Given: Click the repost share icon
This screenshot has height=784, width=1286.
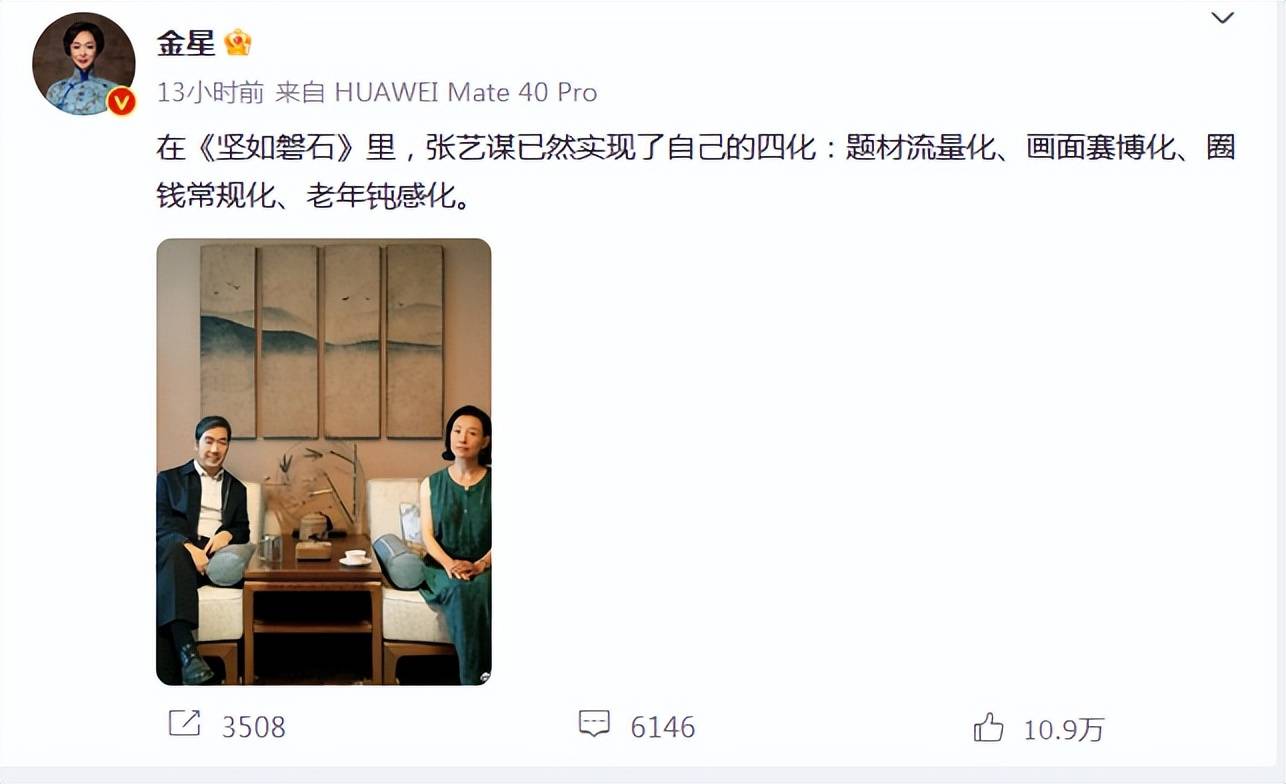Looking at the screenshot, I should pyautogui.click(x=184, y=724).
